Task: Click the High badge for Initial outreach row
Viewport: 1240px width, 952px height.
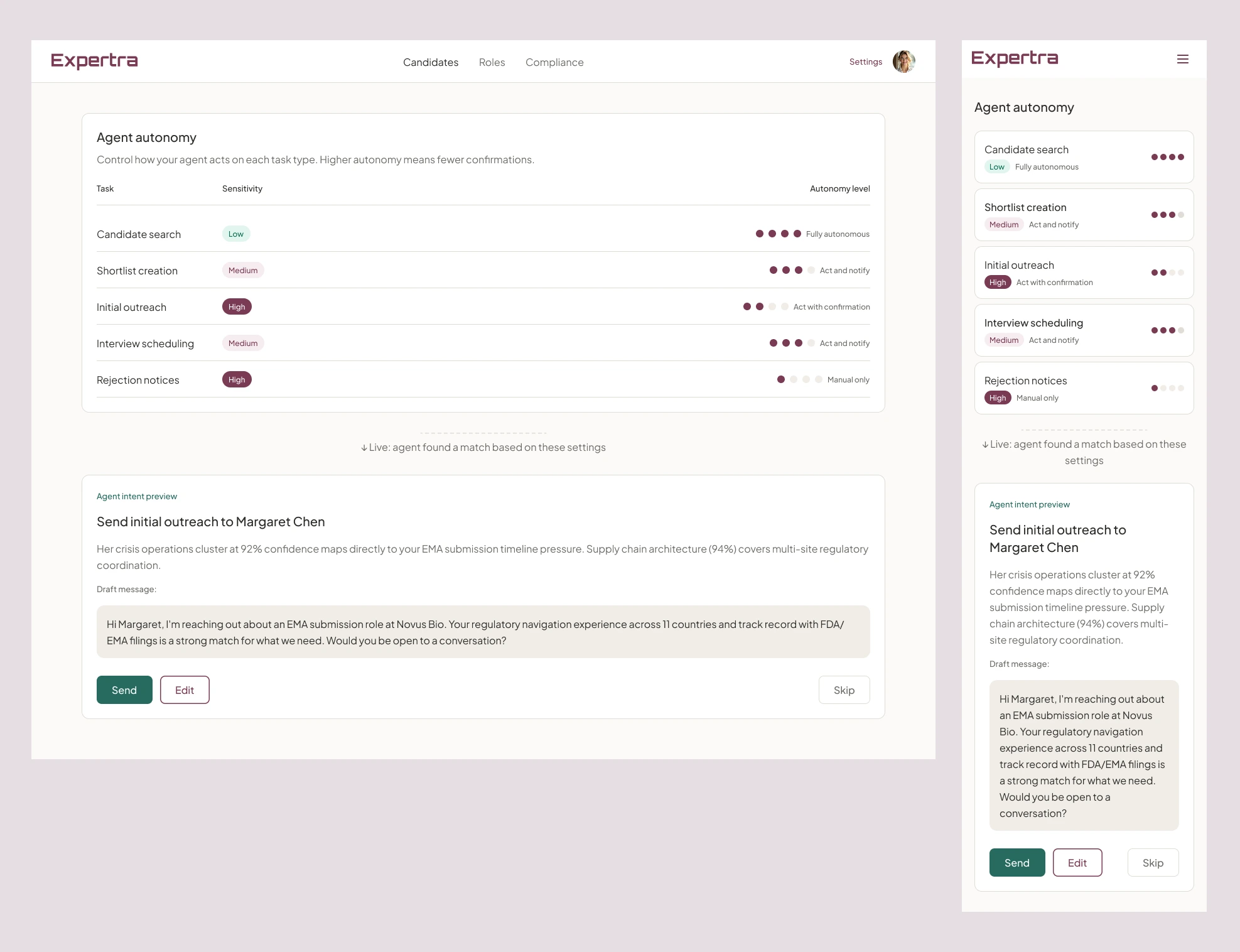Action: (x=237, y=307)
